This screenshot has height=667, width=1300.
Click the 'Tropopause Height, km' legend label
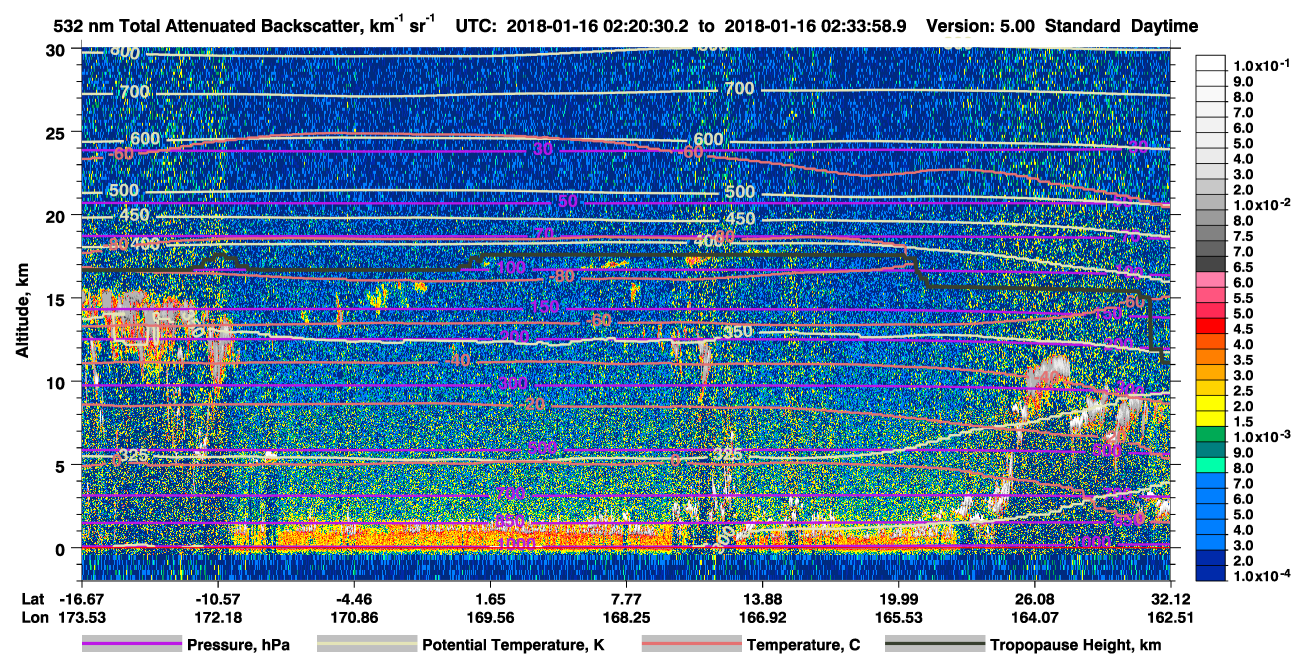(1075, 646)
